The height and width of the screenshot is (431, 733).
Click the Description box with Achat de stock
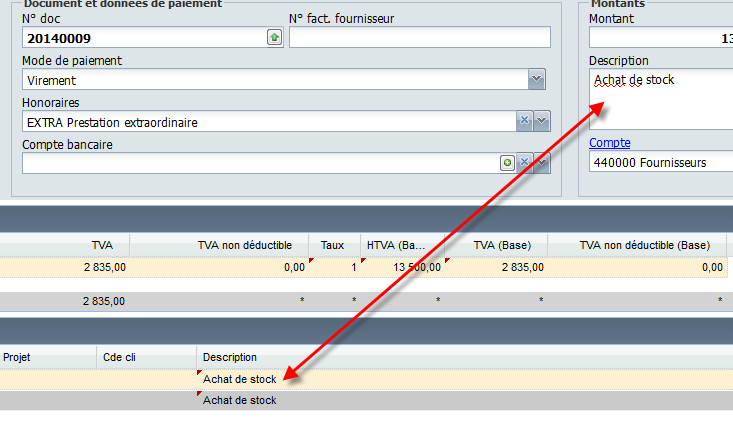[x=661, y=99]
